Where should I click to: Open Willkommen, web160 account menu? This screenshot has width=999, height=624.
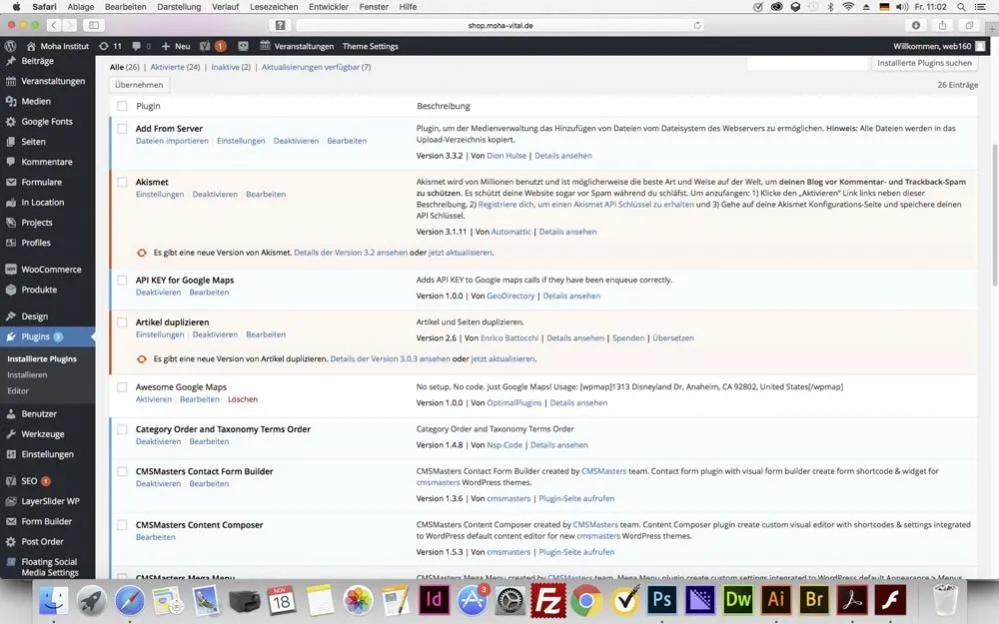click(938, 46)
